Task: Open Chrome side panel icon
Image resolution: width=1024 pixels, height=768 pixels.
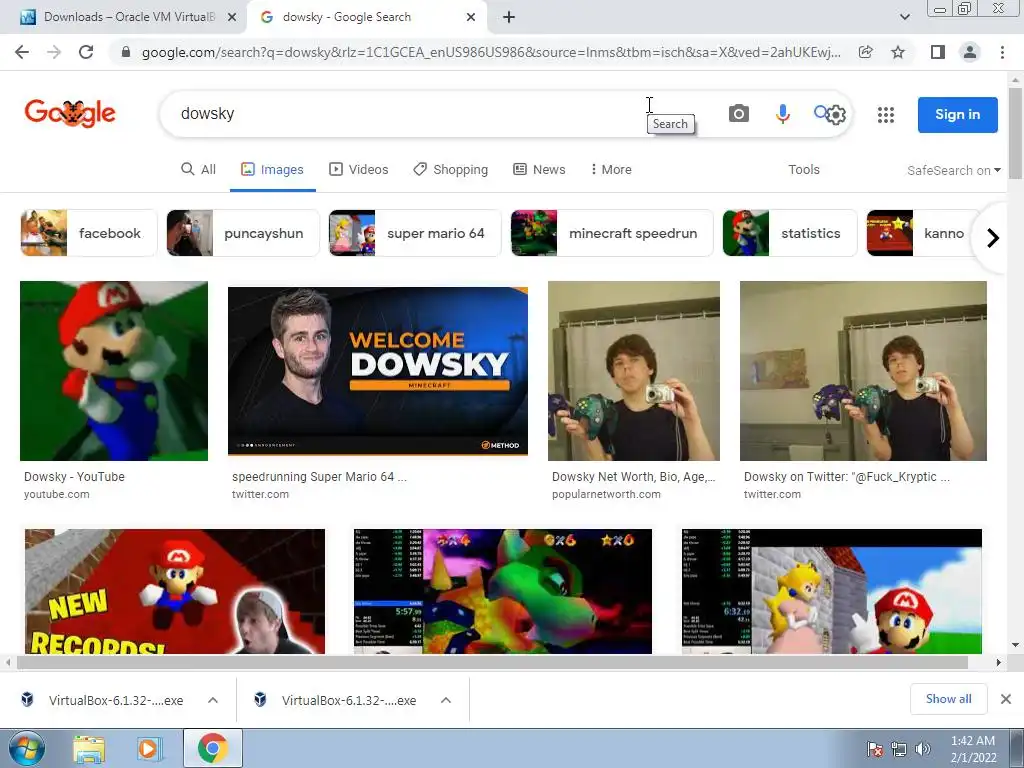Action: pos(937,52)
